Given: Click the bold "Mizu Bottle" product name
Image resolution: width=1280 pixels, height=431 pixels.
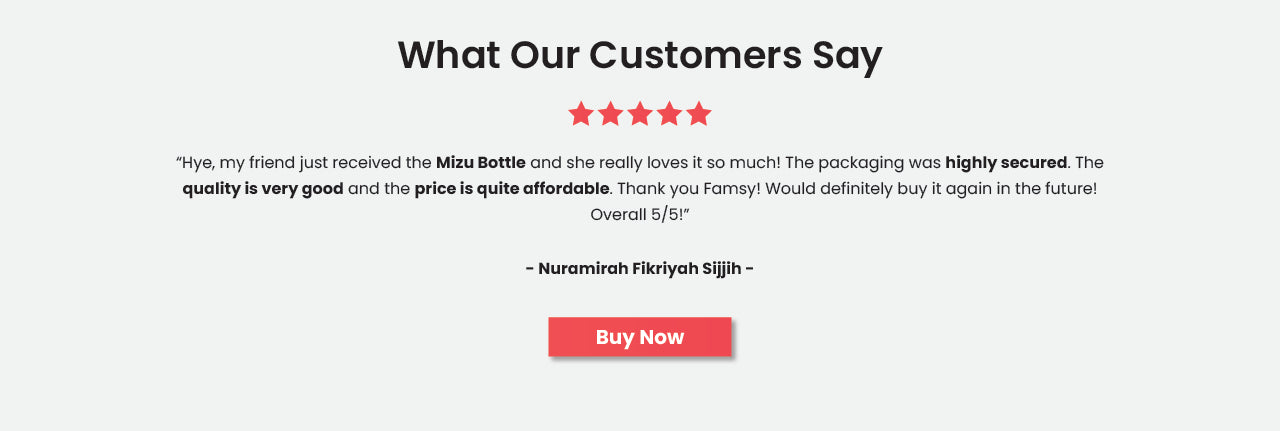Looking at the screenshot, I should tap(480, 162).
